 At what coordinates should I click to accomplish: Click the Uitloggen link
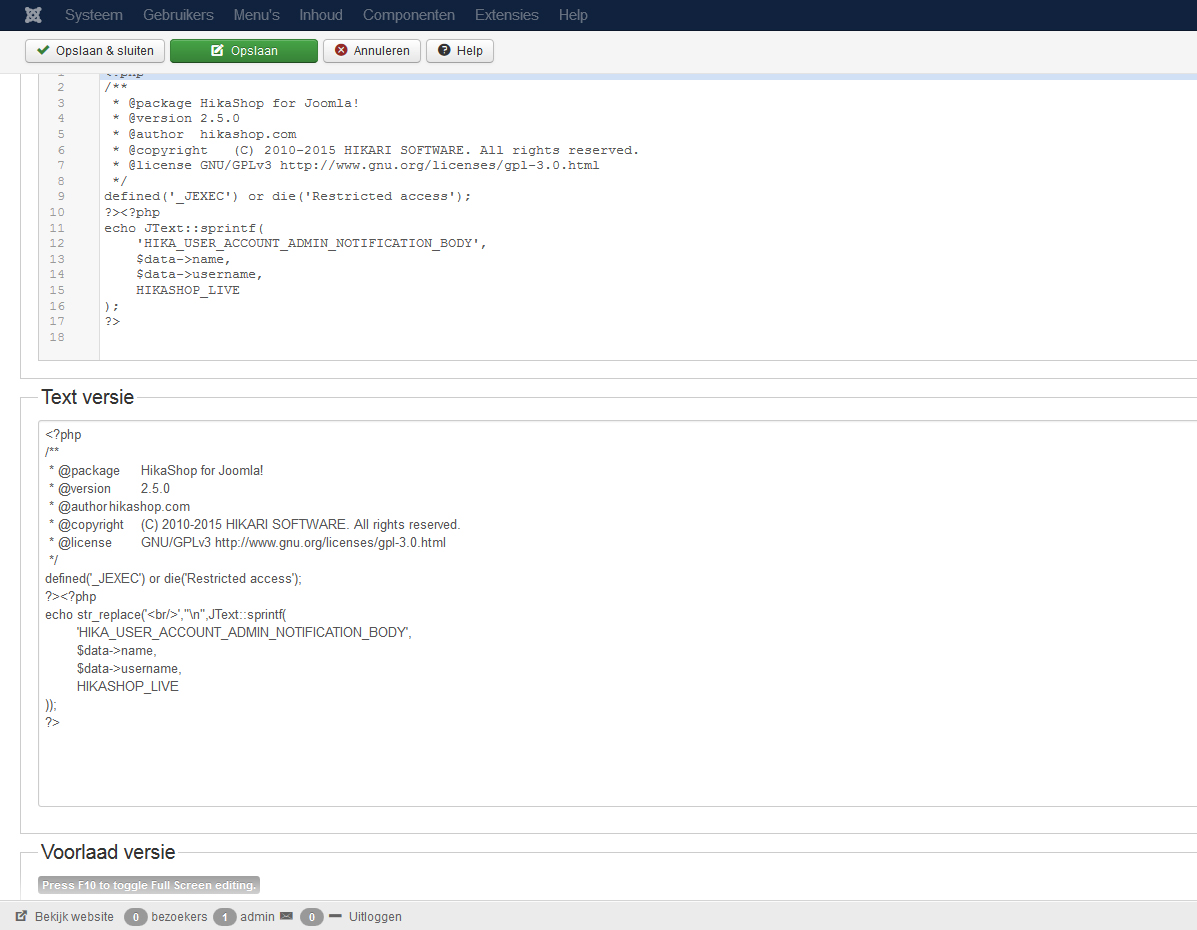pyautogui.click(x=375, y=916)
